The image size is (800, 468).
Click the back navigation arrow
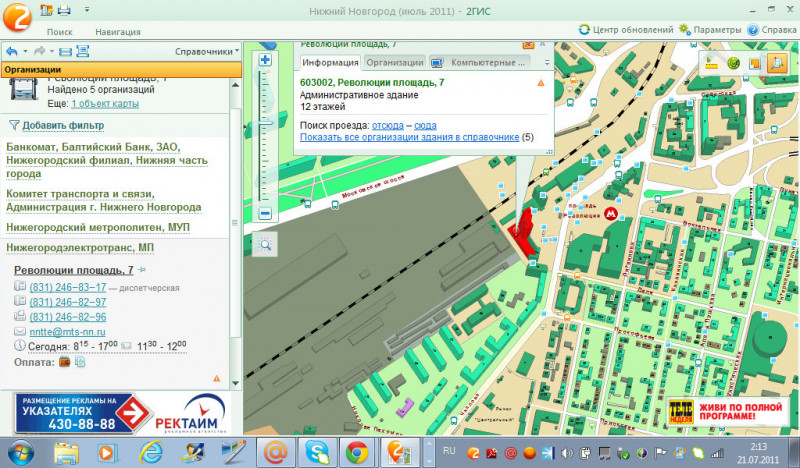(x=11, y=50)
